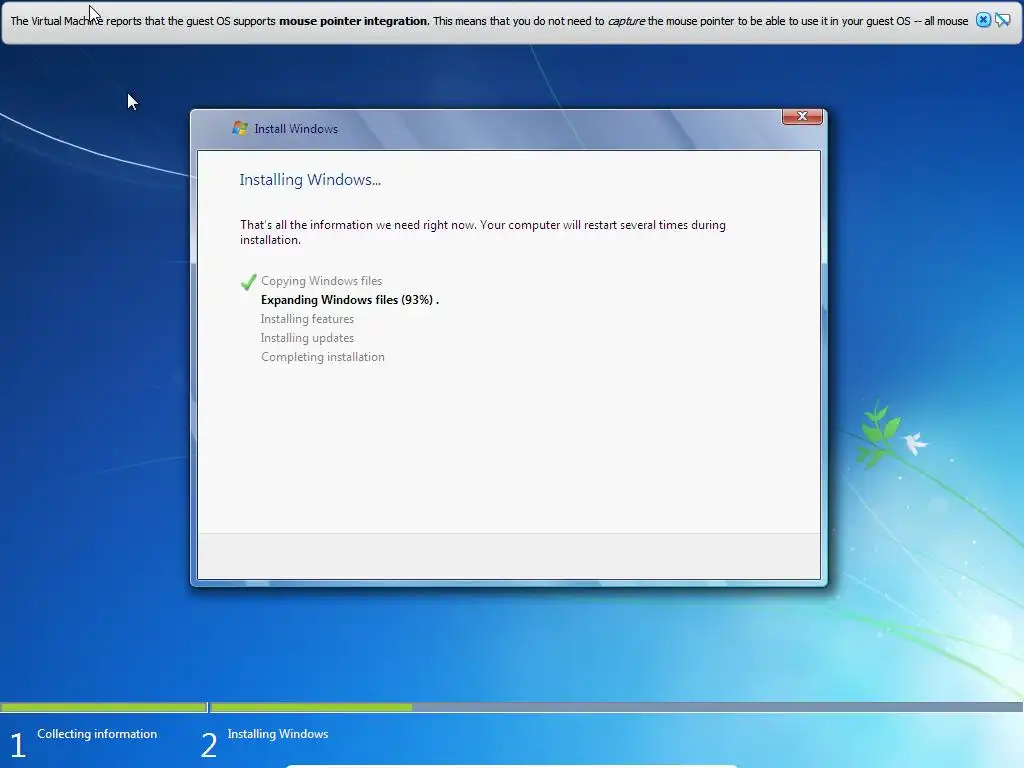This screenshot has width=1024, height=768.
Task: Click the mouse pointer integration message text
Action: pyautogui.click(x=489, y=21)
